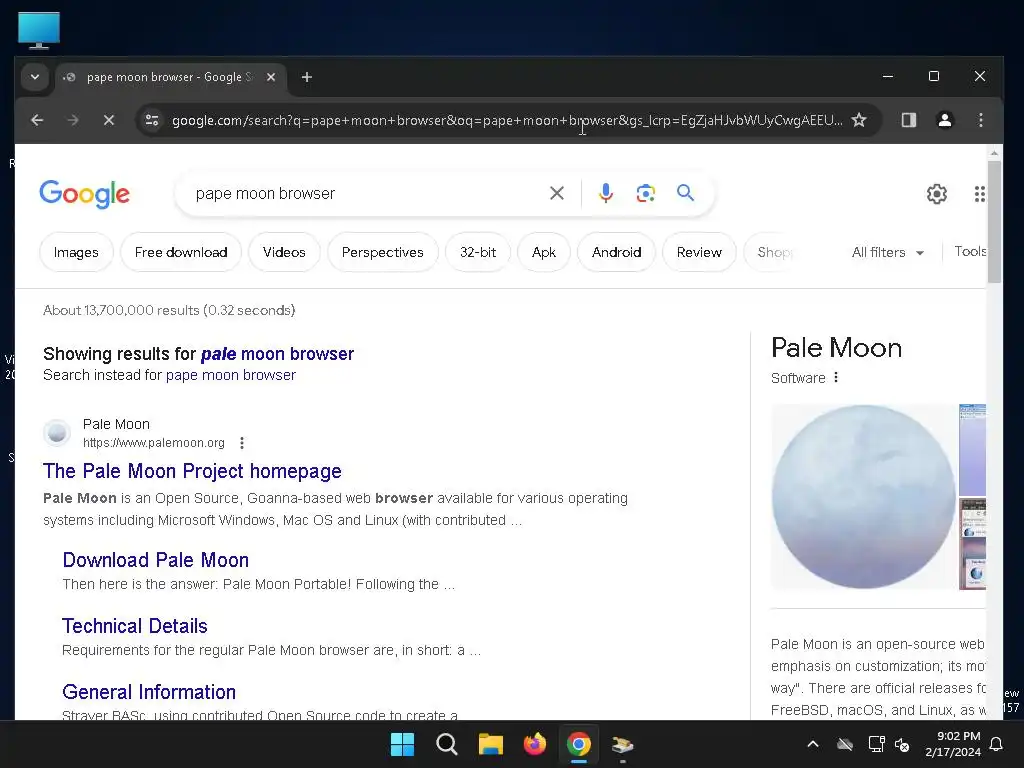
Task: Click the Google logo
Action: point(85,194)
